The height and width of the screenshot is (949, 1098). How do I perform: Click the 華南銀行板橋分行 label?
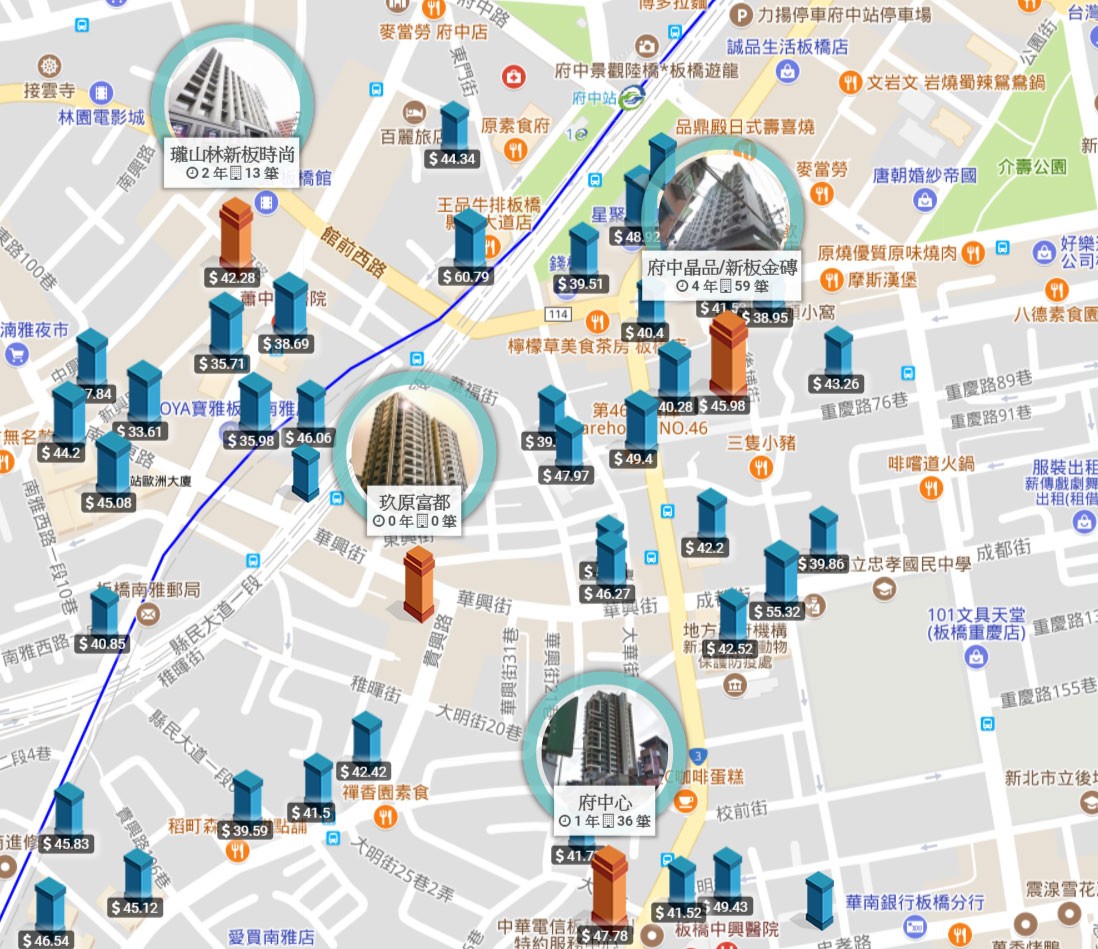pos(915,903)
